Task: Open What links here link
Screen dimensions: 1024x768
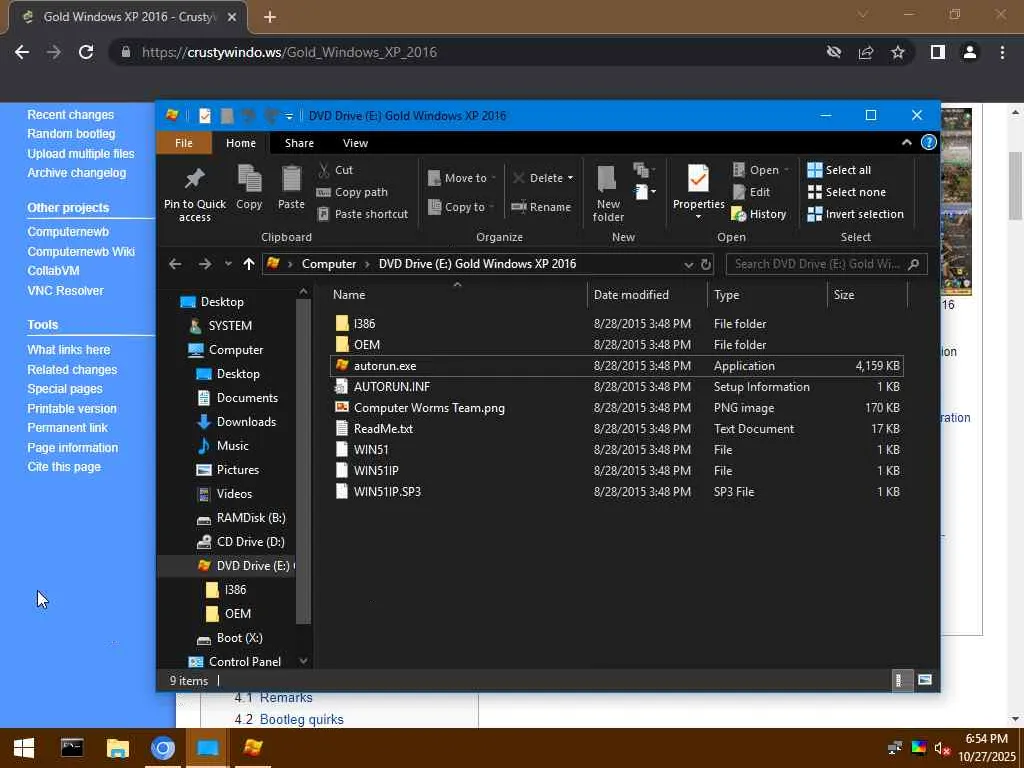Action: (x=69, y=350)
